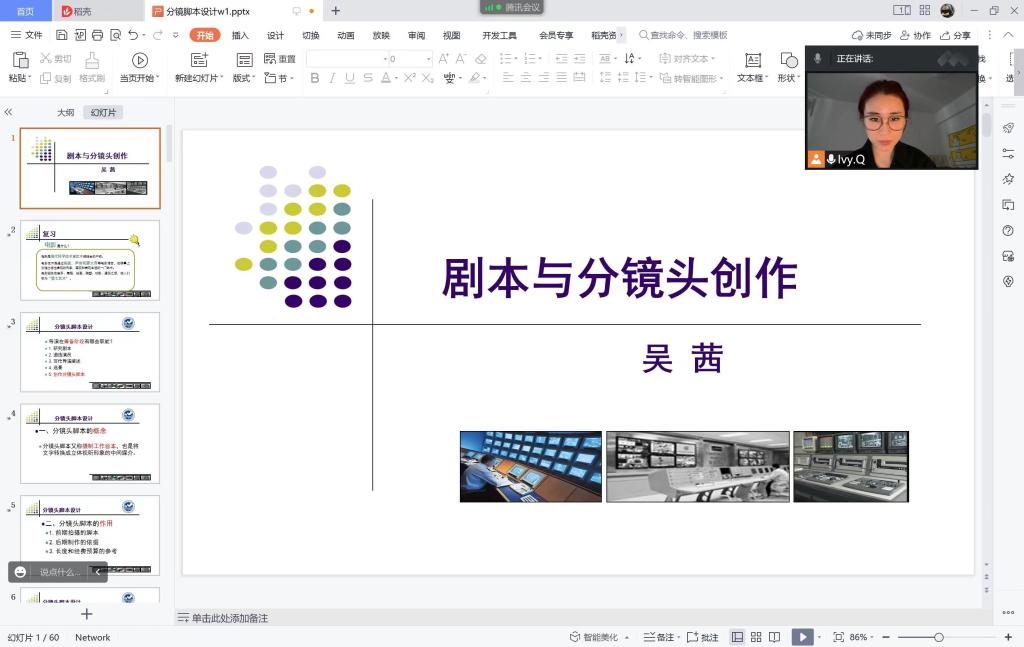Click the 当页开始 play-from-current icon
Screen dimensions: 1024x647
(x=140, y=60)
